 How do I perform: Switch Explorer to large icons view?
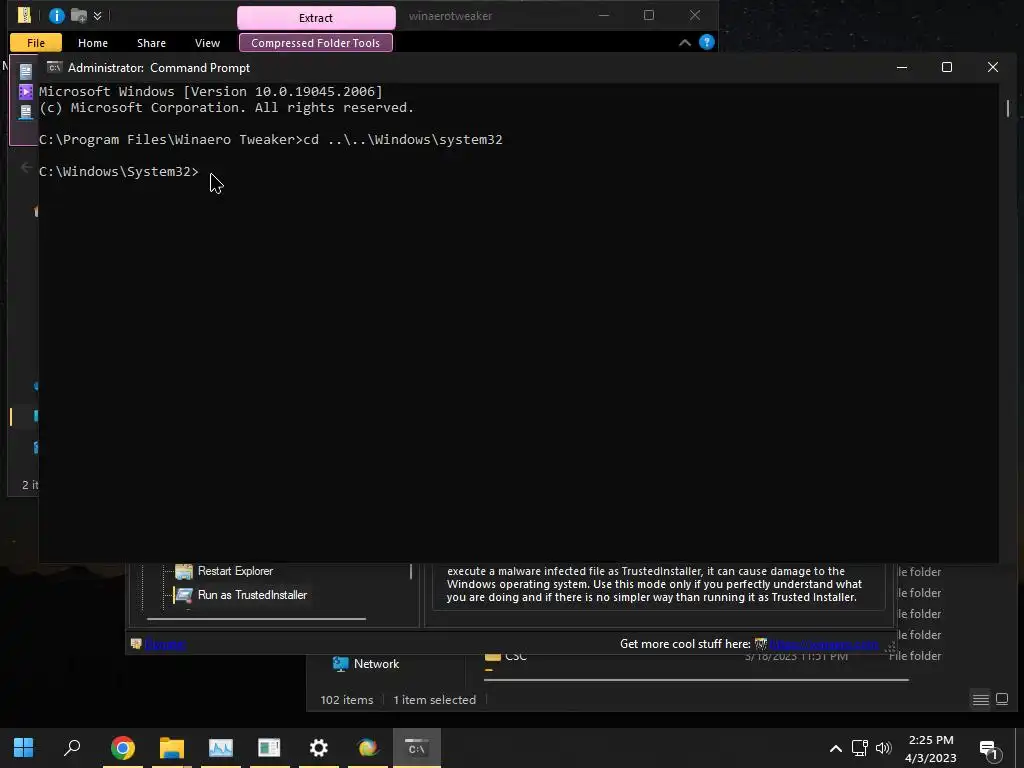1002,699
